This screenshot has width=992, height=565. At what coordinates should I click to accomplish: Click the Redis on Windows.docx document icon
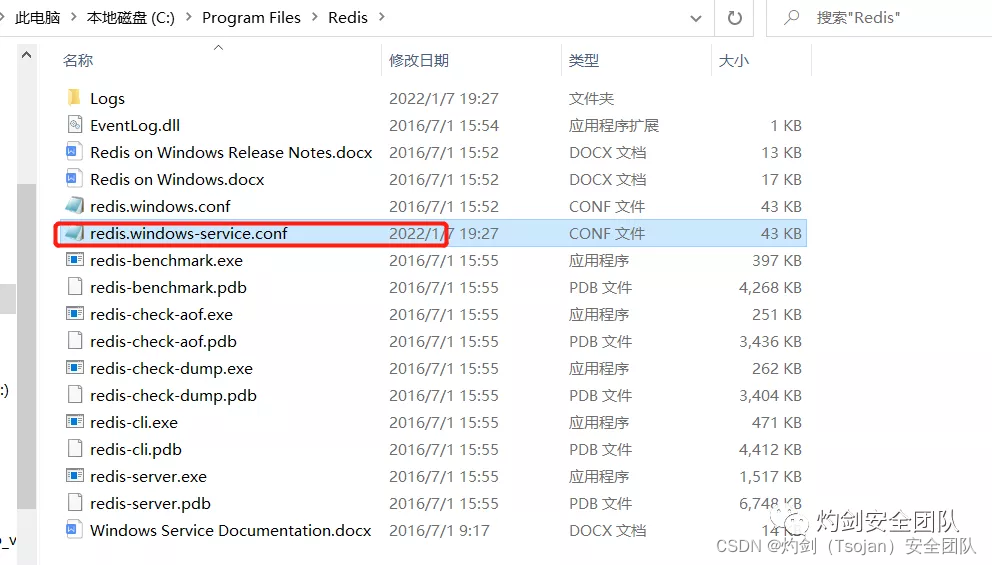tap(75, 179)
